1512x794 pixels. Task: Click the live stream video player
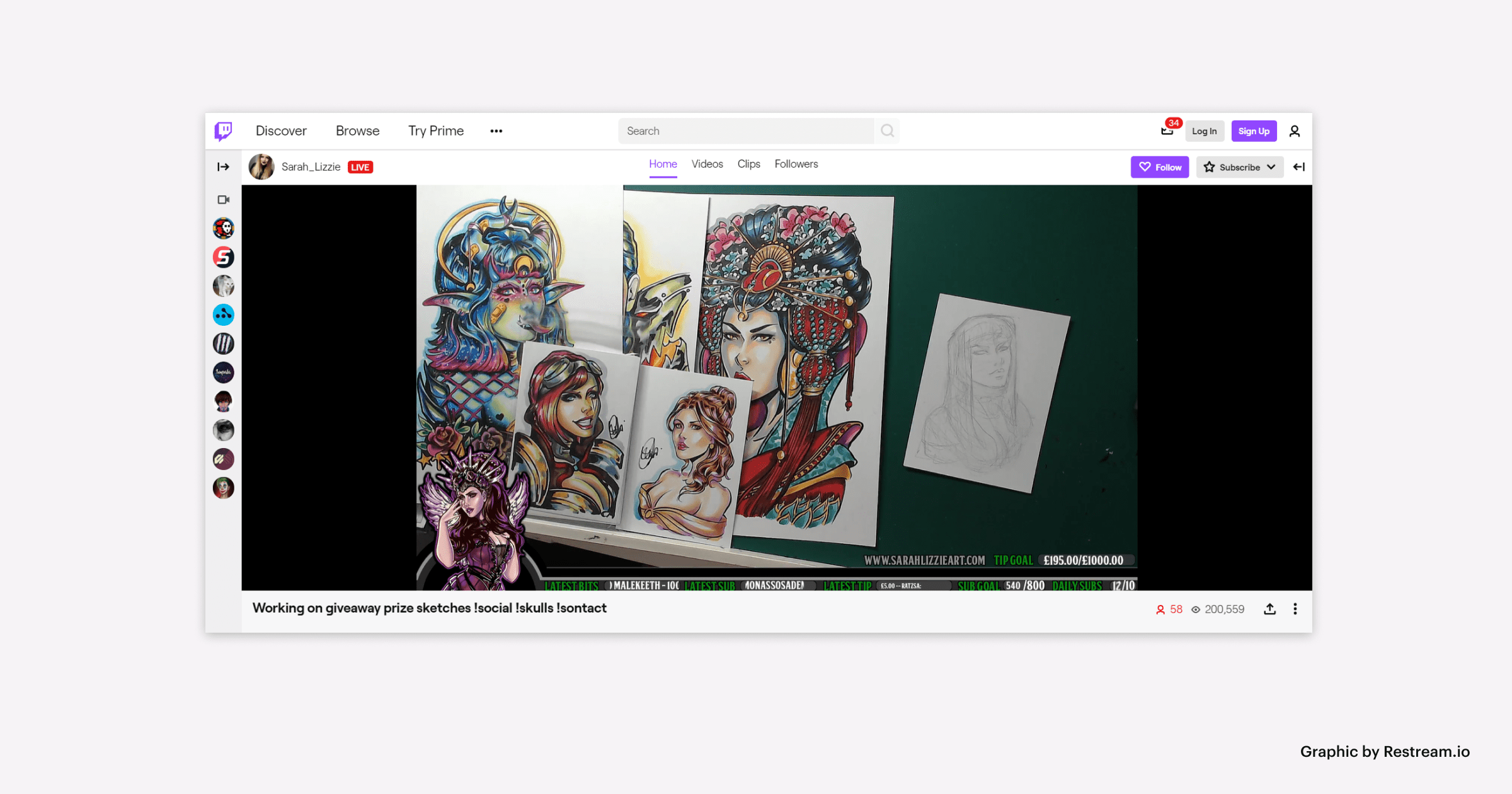click(x=777, y=388)
